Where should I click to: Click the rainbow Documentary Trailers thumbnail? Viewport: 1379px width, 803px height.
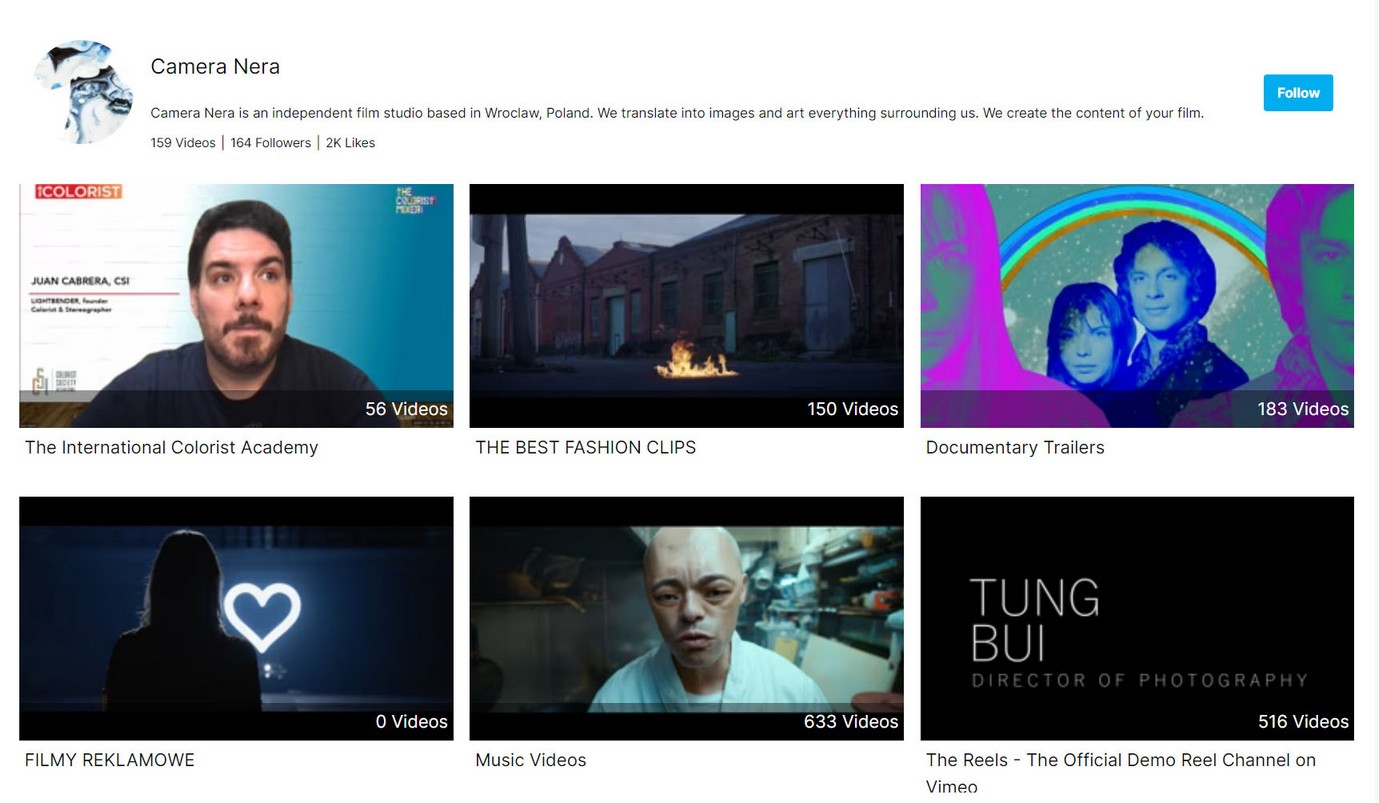click(x=1136, y=305)
